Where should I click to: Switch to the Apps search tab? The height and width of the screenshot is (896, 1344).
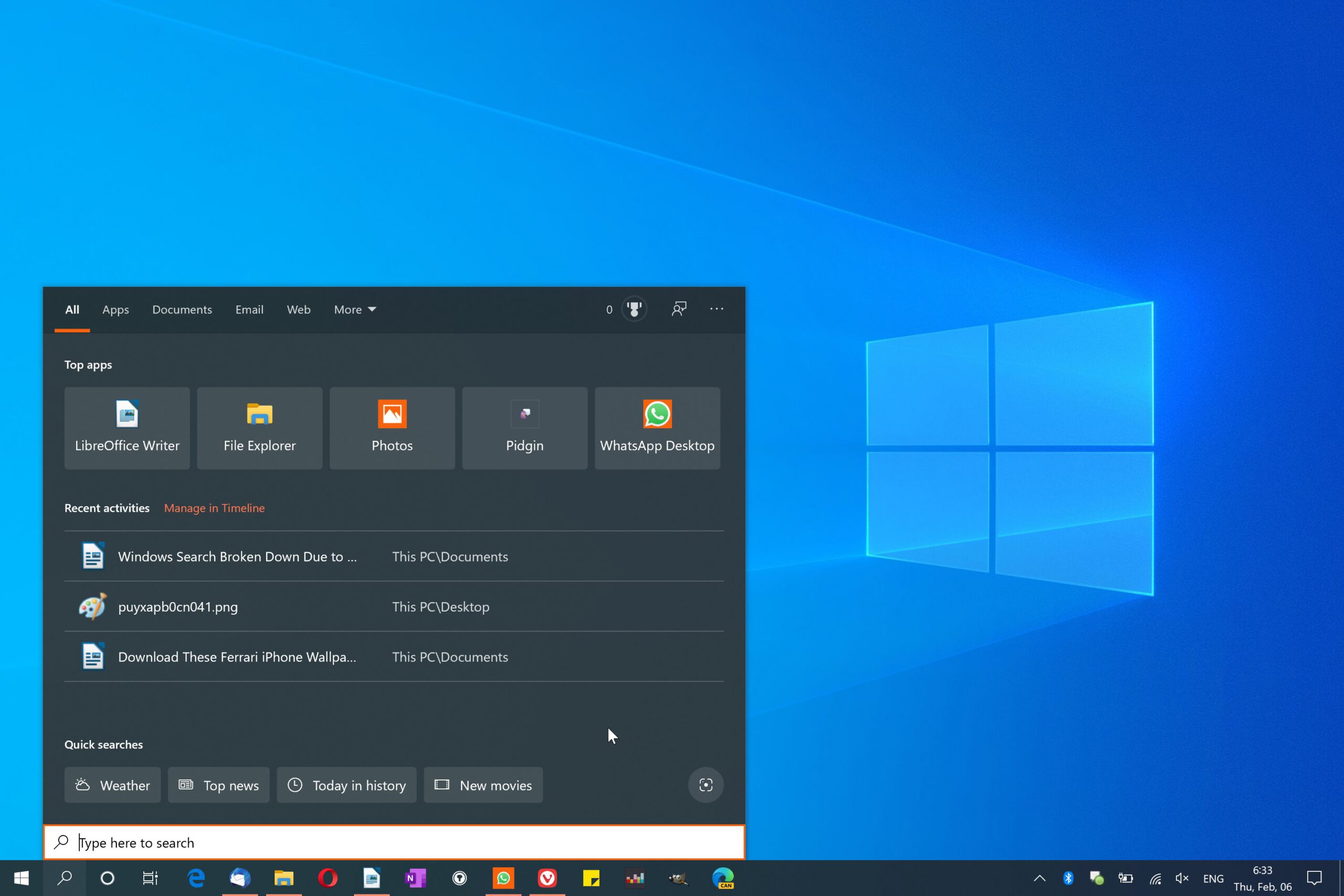(x=115, y=309)
